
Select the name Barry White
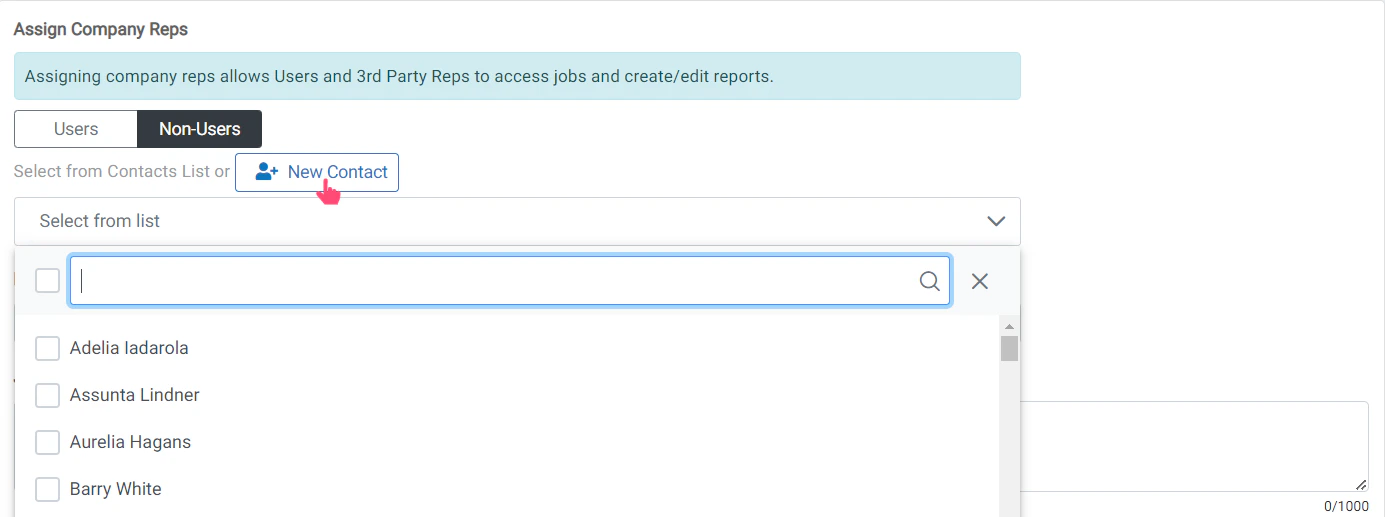point(115,489)
